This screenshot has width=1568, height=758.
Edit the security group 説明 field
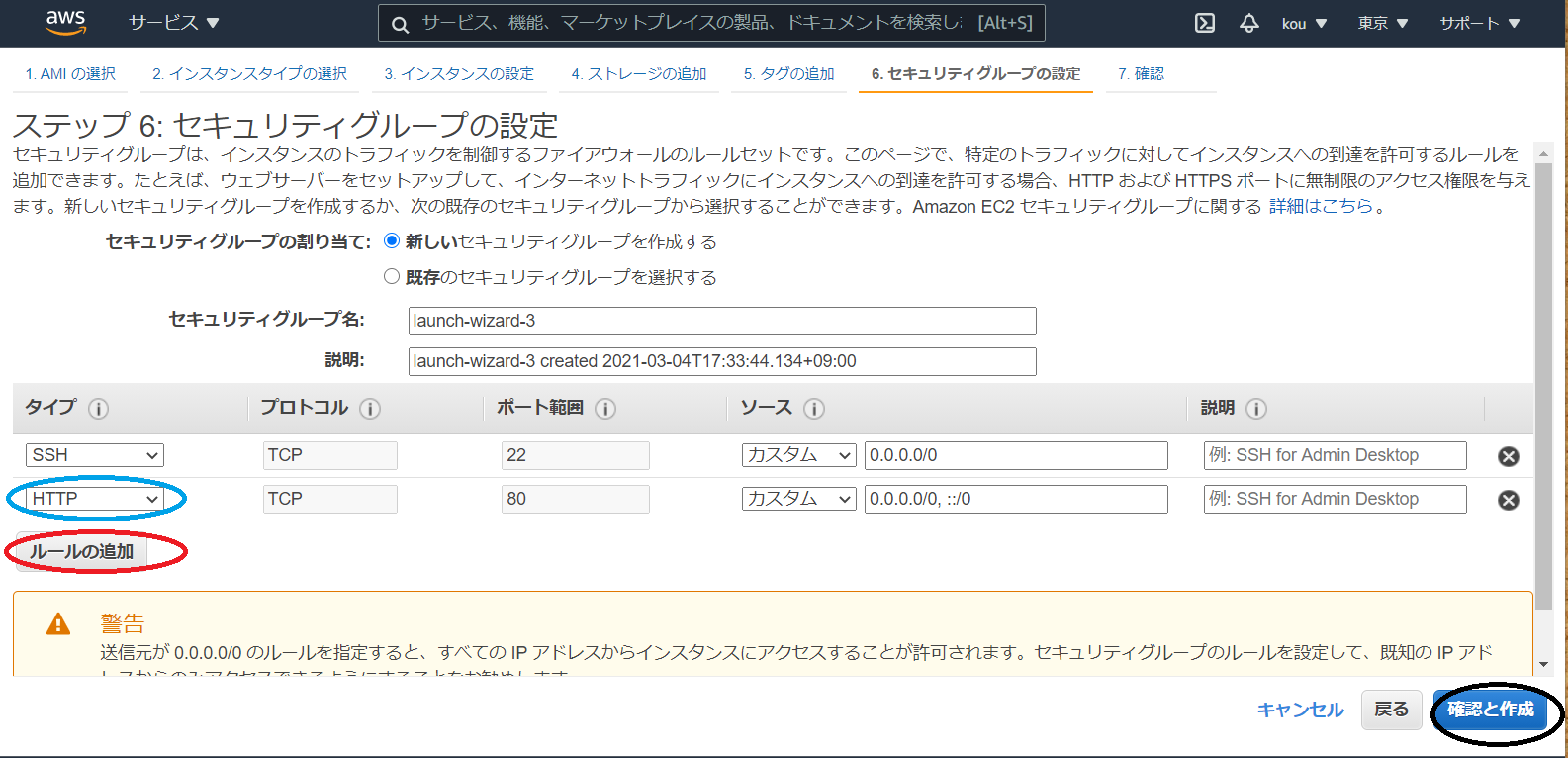[722, 361]
